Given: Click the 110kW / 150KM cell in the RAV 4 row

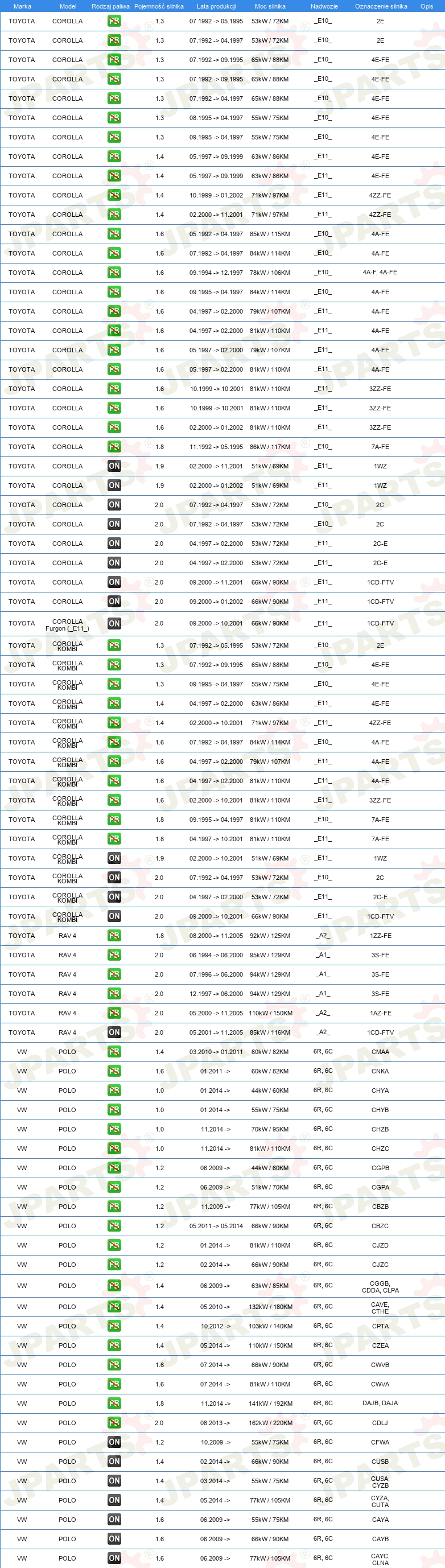Looking at the screenshot, I should pyautogui.click(x=270, y=1013).
